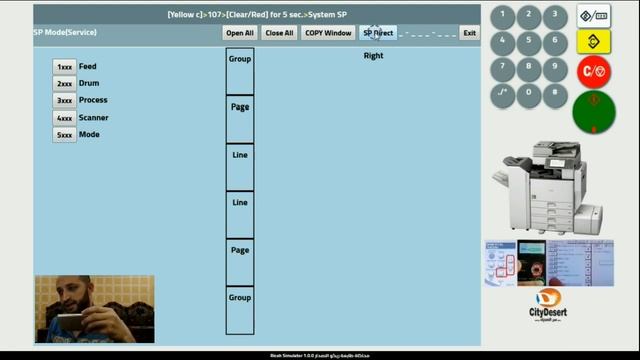Viewport: 640px width, 360px height.
Task: Click Close All button
Action: 279,33
